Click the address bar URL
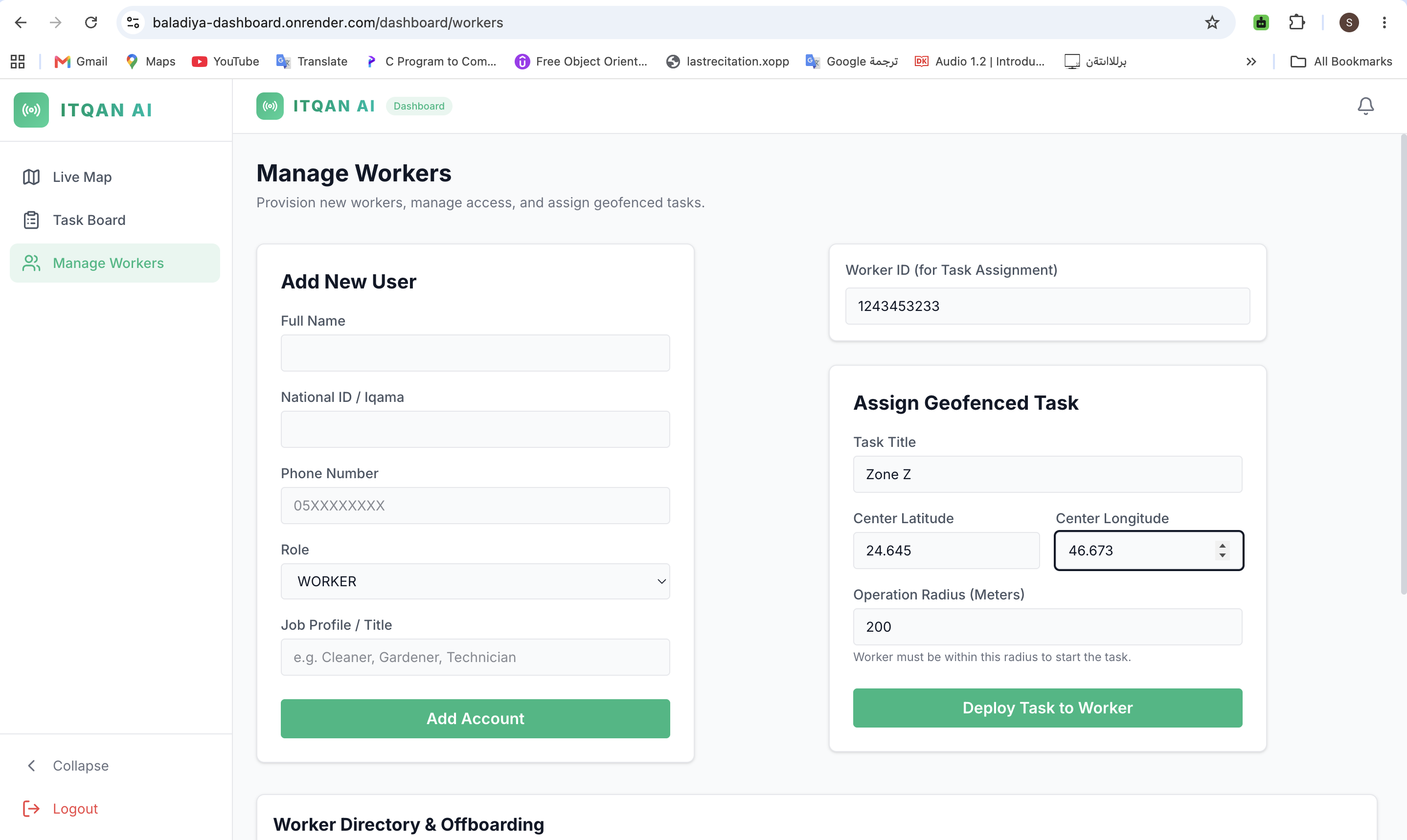 [328, 22]
